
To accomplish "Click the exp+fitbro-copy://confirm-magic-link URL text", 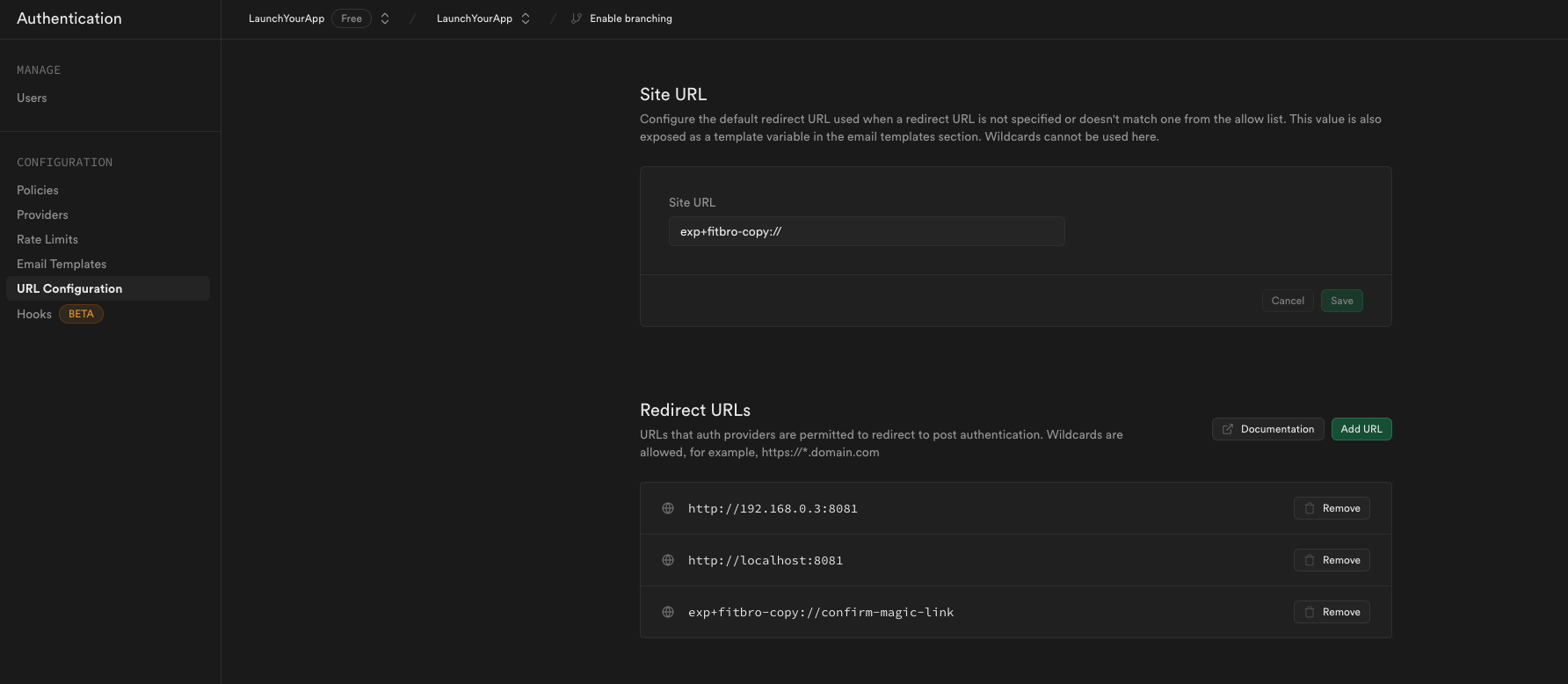I will pos(821,612).
